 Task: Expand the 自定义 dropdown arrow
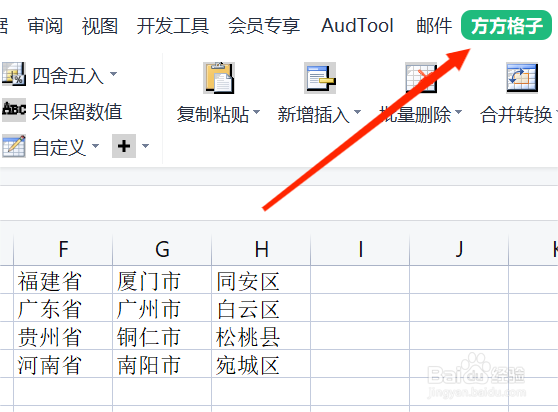click(95, 146)
